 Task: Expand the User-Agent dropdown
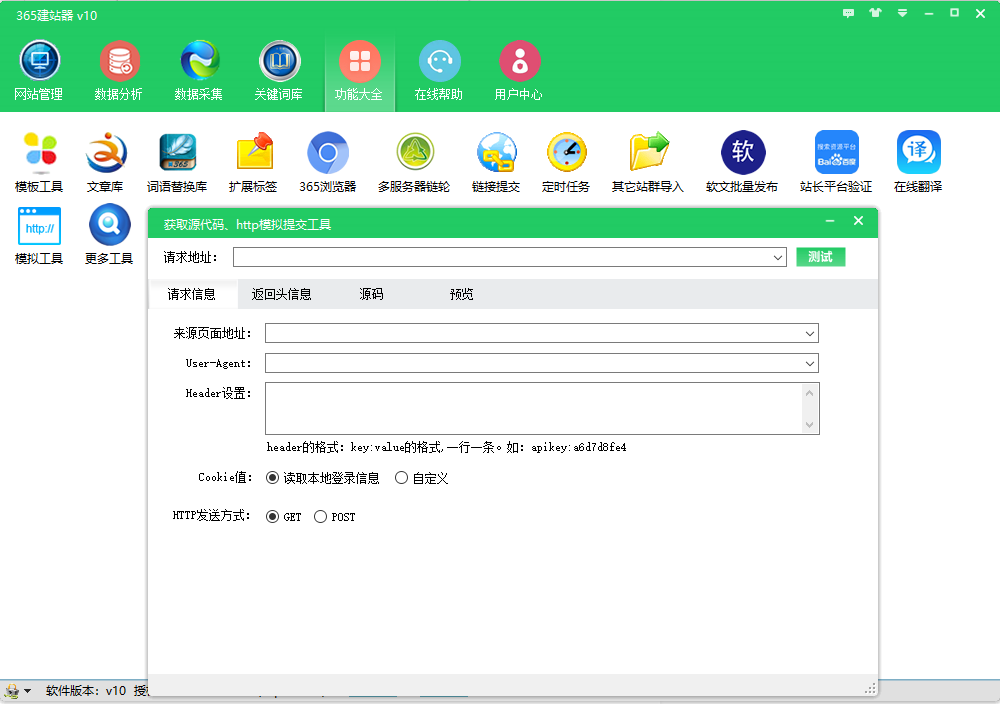(810, 363)
